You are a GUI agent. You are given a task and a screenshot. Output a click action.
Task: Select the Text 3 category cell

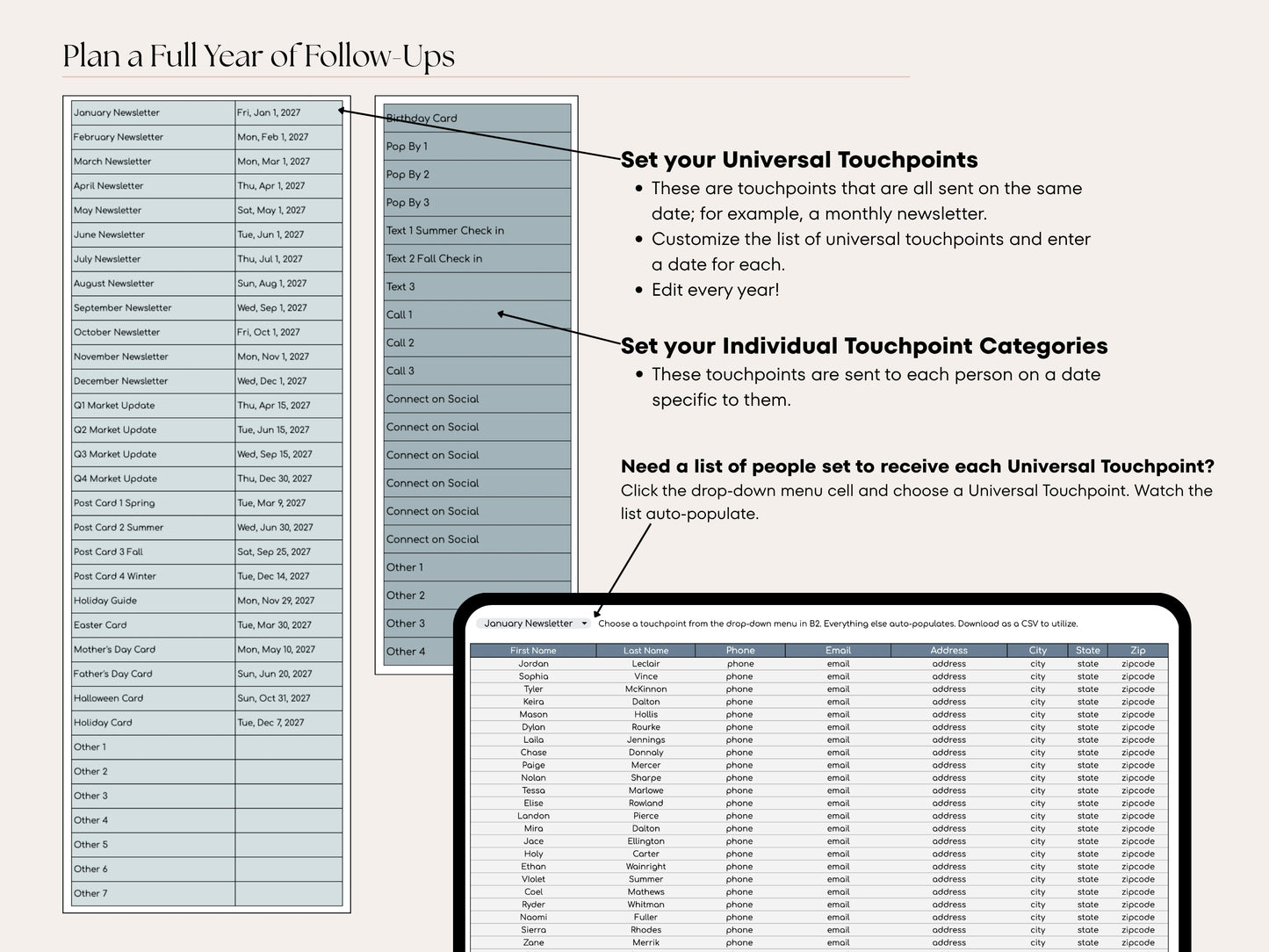[x=477, y=287]
